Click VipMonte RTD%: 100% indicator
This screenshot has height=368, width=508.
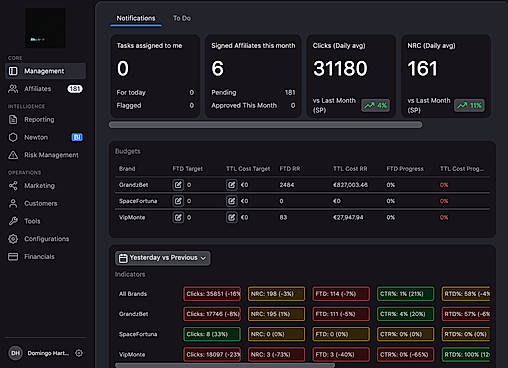[x=466, y=354]
